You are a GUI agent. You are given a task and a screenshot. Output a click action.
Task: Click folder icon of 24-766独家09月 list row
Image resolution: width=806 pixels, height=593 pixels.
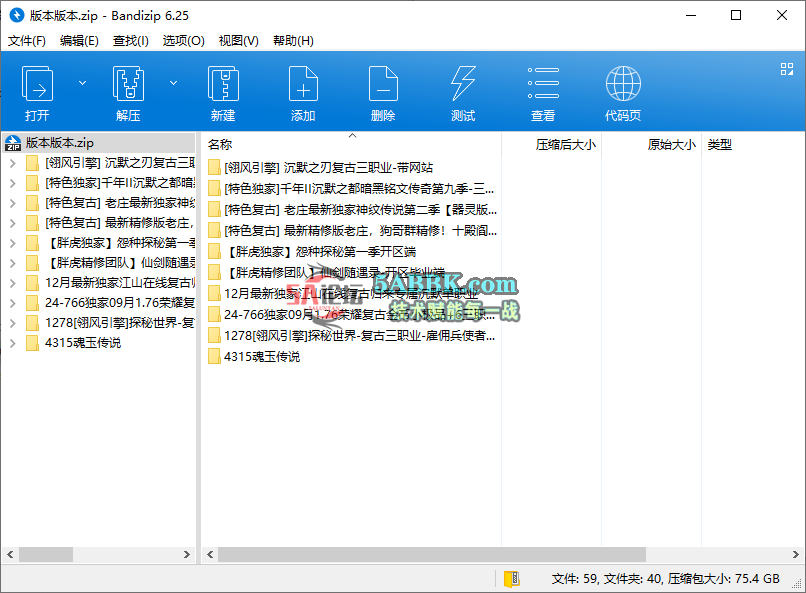214,314
